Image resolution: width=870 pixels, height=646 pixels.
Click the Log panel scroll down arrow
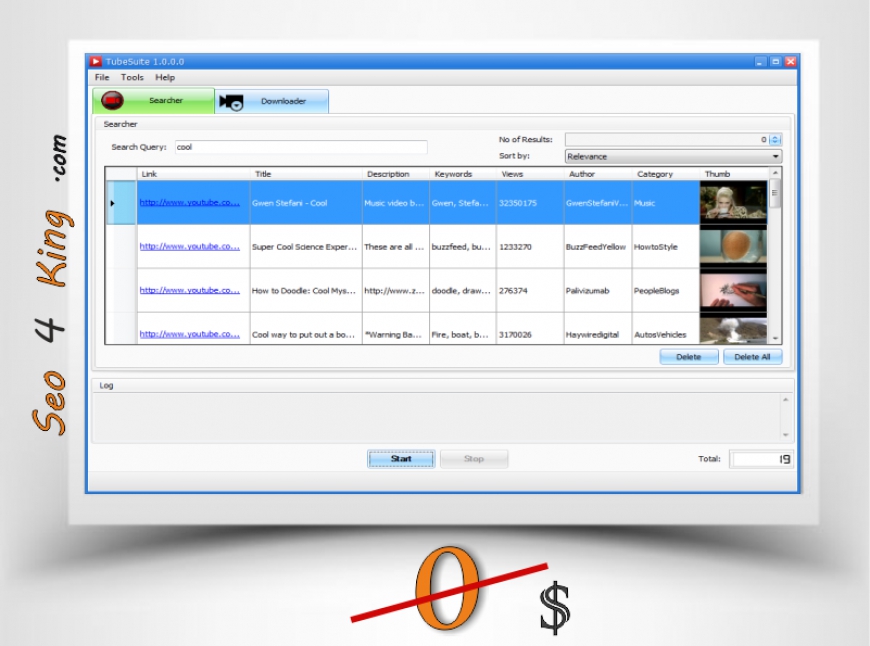pos(785,435)
